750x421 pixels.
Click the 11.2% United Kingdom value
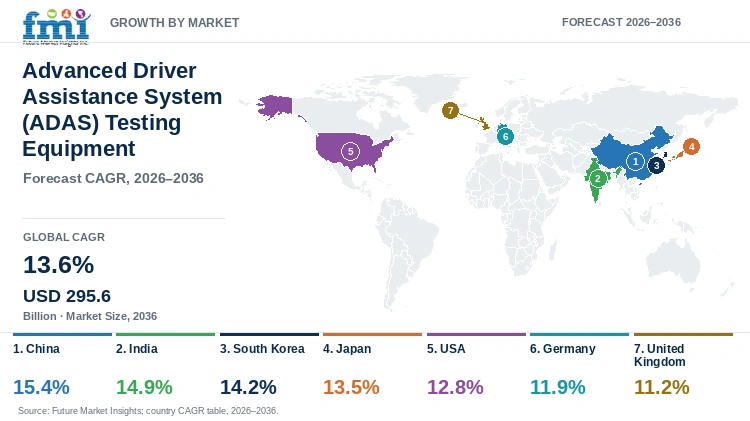tap(662, 387)
